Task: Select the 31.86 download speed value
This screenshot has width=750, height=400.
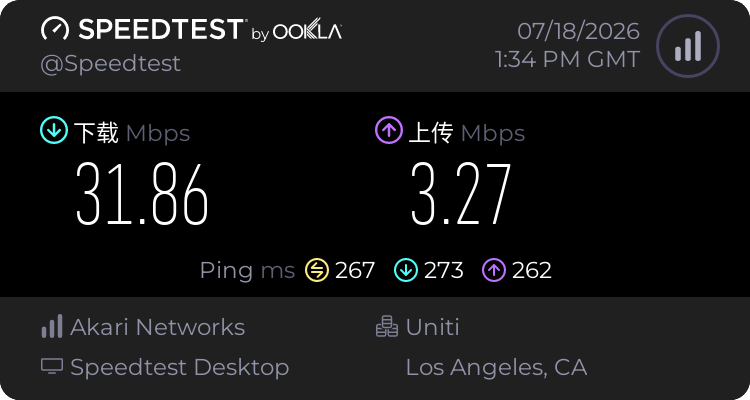Action: click(x=142, y=194)
